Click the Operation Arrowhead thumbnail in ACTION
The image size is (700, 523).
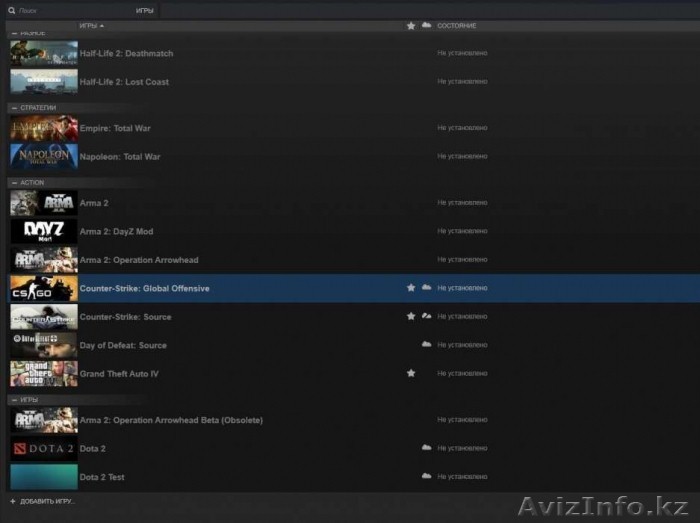(x=44, y=260)
